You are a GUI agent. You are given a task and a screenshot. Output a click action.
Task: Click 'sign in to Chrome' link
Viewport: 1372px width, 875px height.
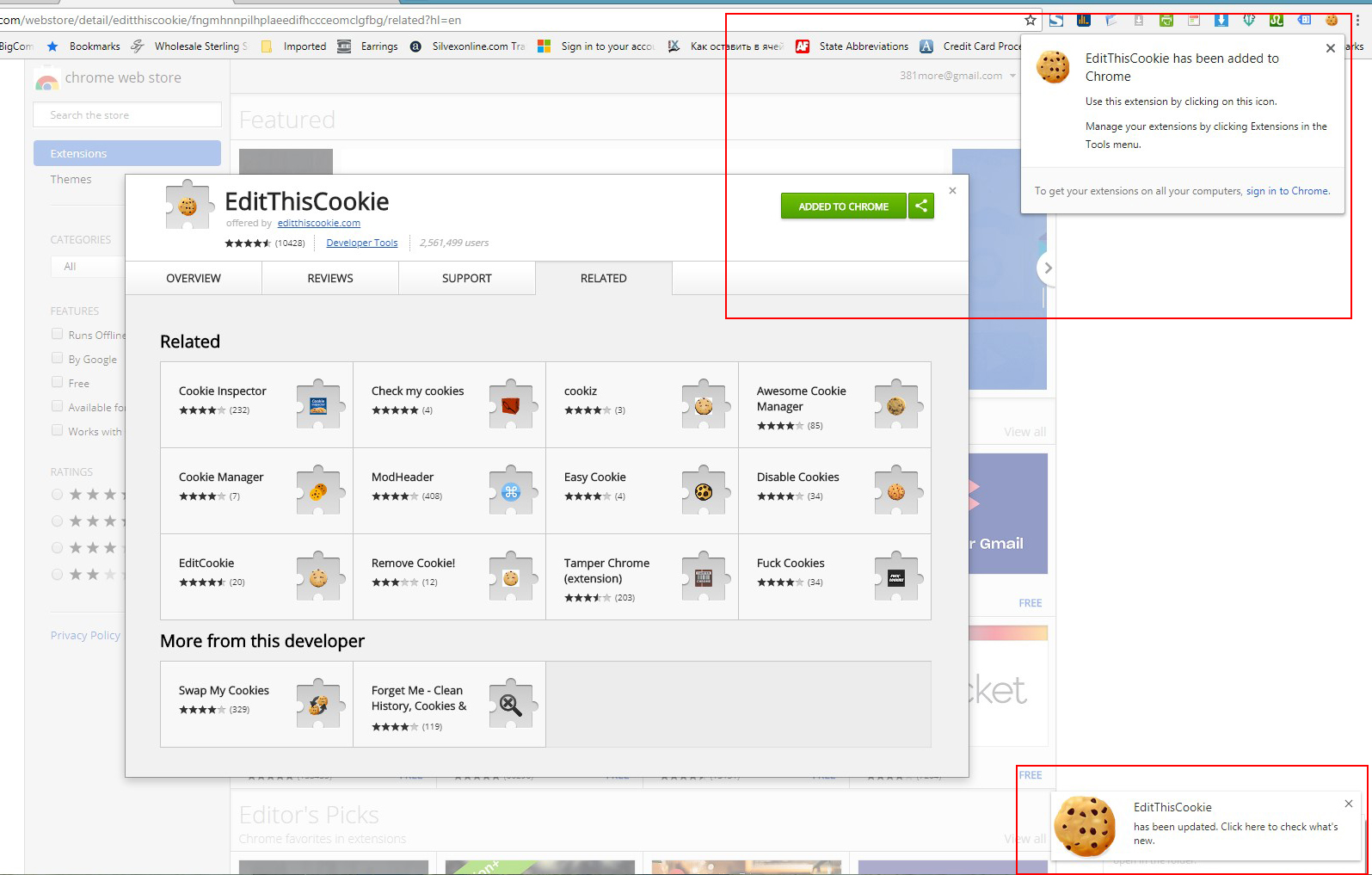[1288, 191]
